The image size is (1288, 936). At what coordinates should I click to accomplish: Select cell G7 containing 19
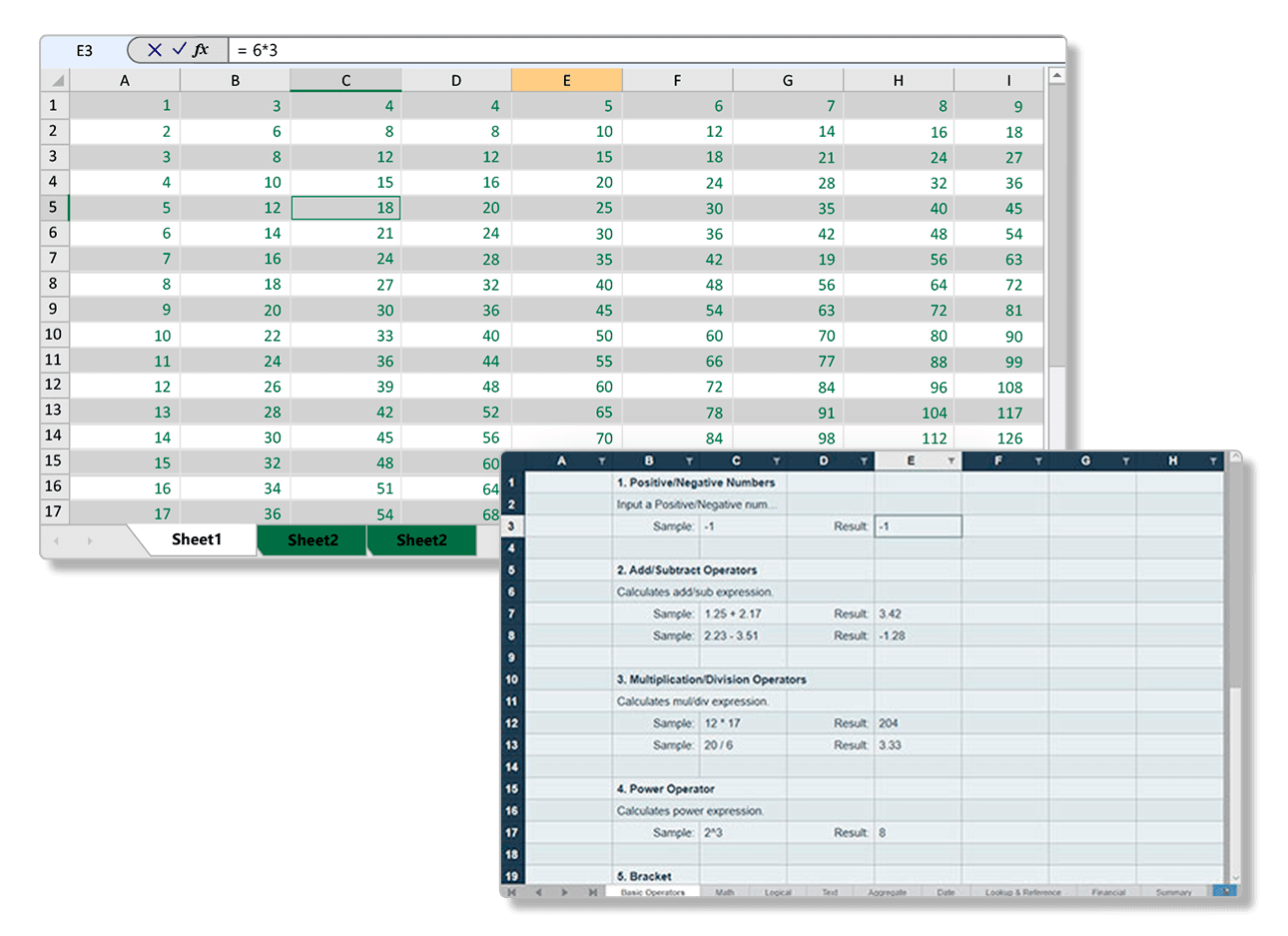[788, 259]
